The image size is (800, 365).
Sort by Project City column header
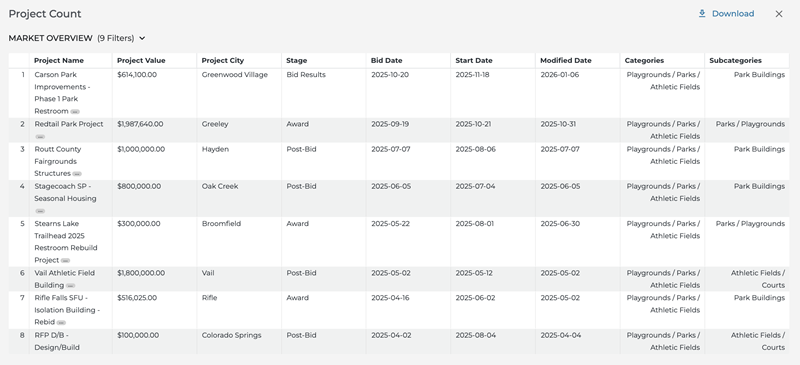point(222,60)
